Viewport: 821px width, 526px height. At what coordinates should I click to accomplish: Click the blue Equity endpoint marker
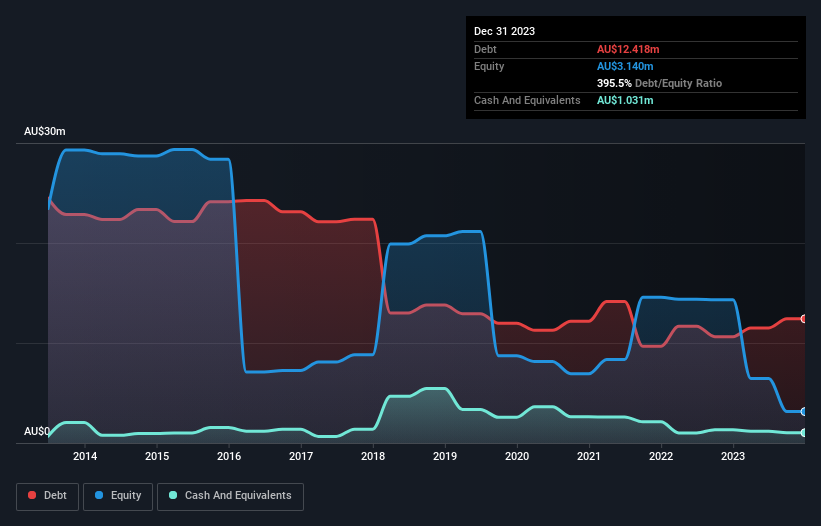[x=804, y=411]
